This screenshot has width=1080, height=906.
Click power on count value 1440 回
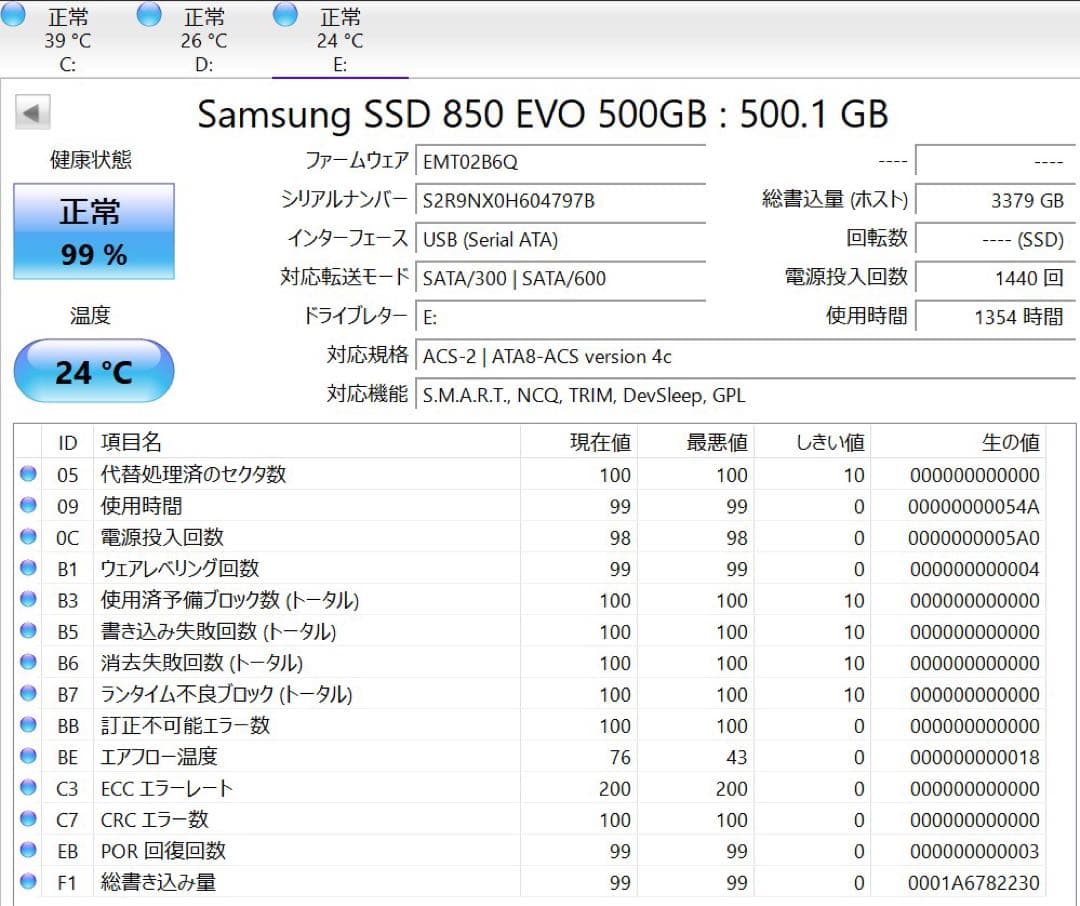point(995,278)
